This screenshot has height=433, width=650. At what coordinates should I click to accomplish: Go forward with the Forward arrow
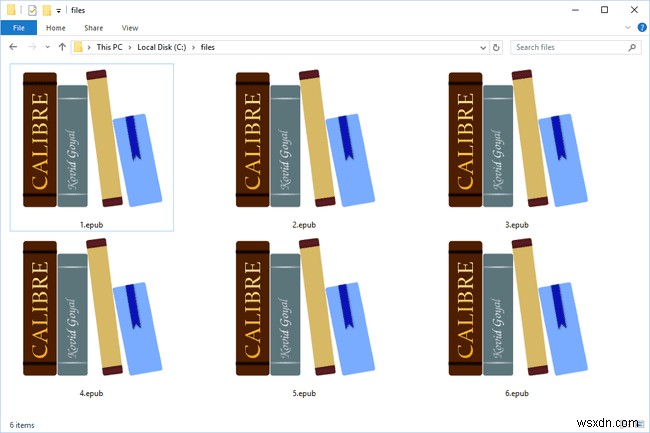click(x=32, y=47)
